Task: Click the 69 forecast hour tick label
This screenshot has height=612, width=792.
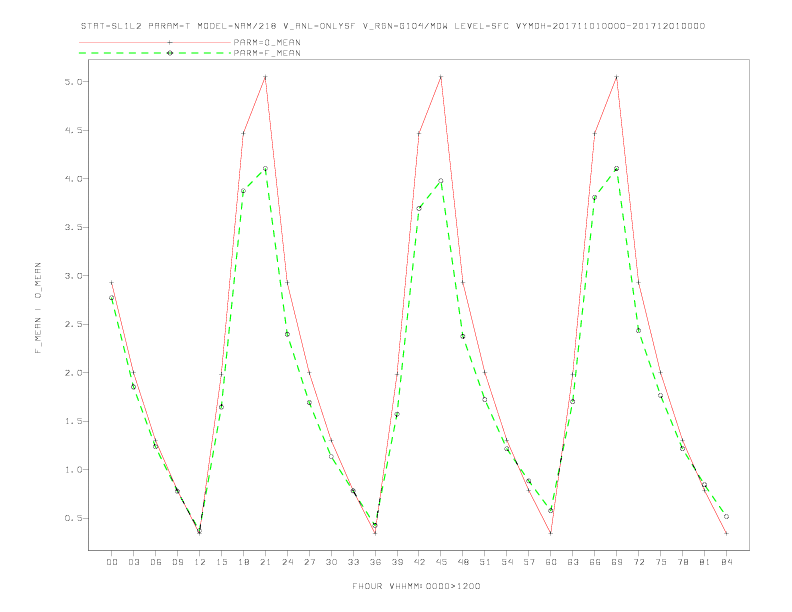Action: click(x=617, y=562)
